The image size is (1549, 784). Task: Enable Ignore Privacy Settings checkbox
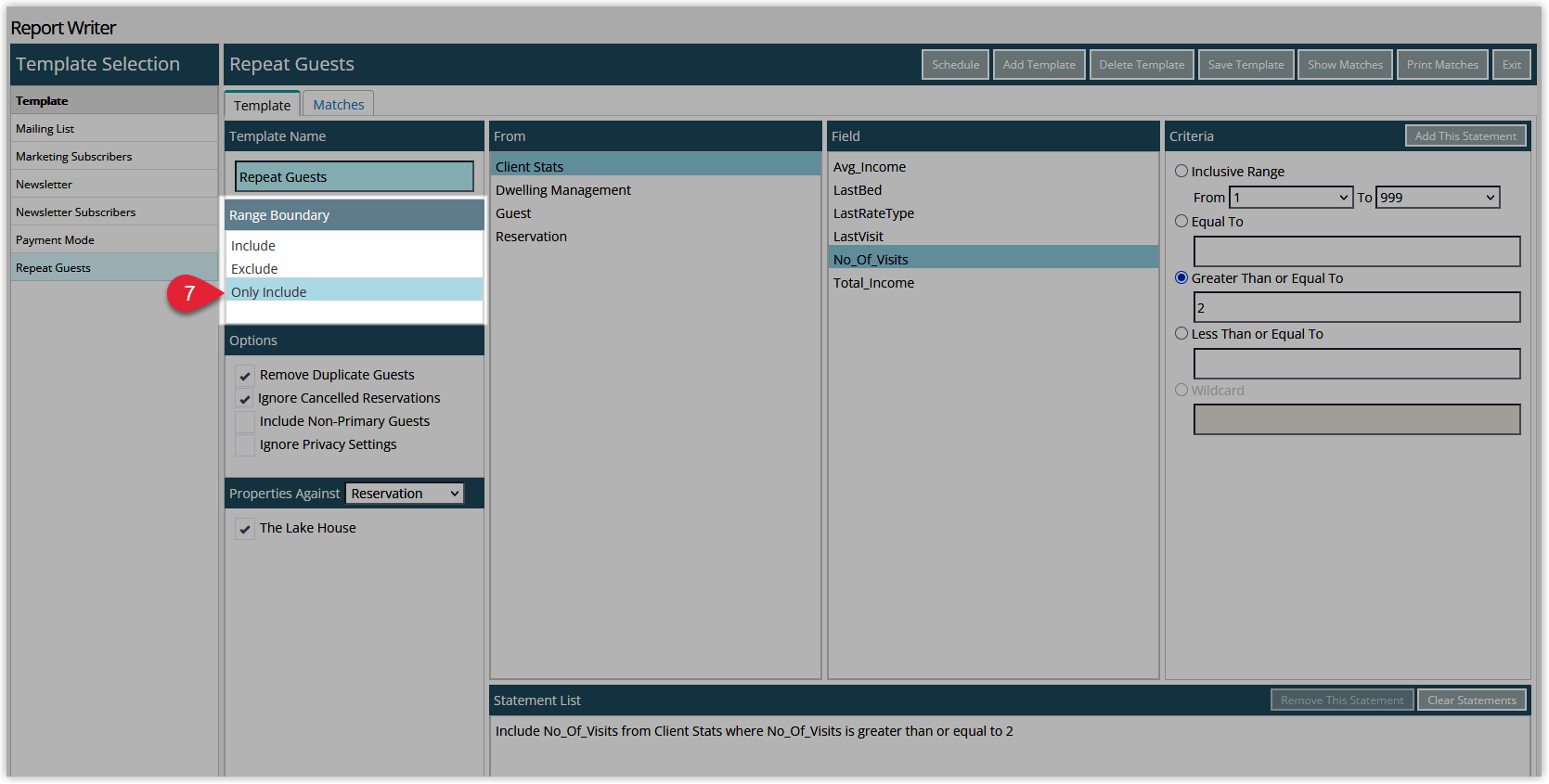[245, 445]
